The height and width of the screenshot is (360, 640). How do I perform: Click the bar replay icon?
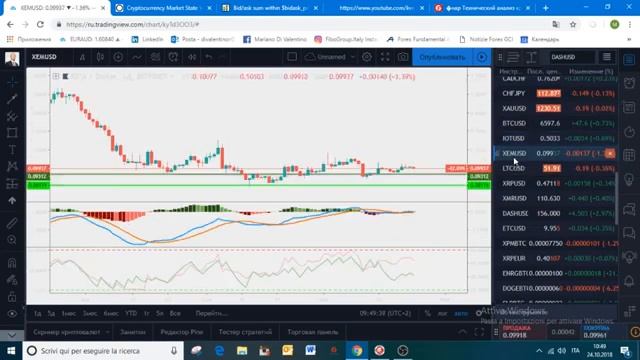coord(192,57)
